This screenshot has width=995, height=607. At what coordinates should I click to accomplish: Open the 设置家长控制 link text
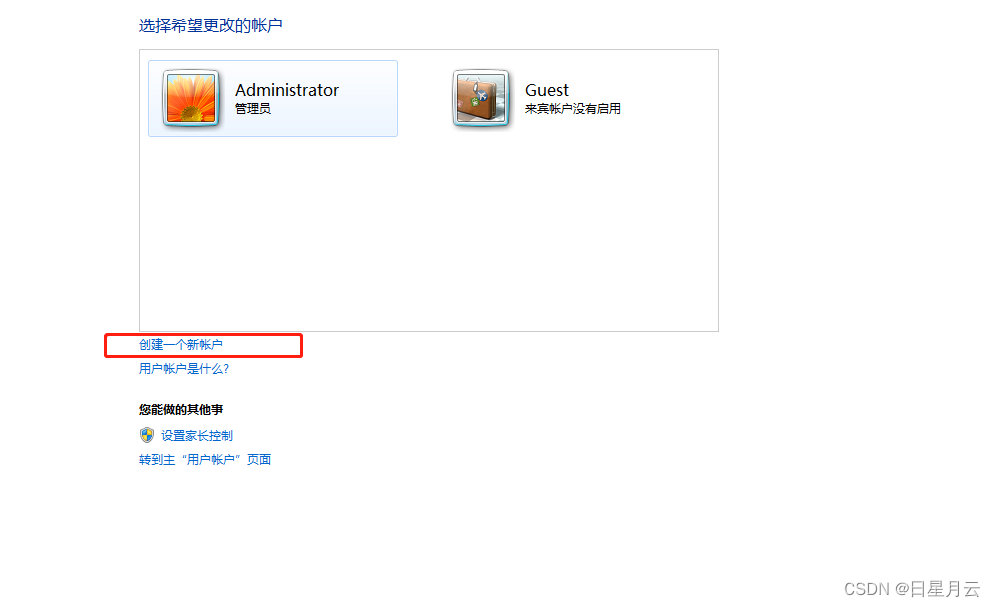pyautogui.click(x=197, y=436)
